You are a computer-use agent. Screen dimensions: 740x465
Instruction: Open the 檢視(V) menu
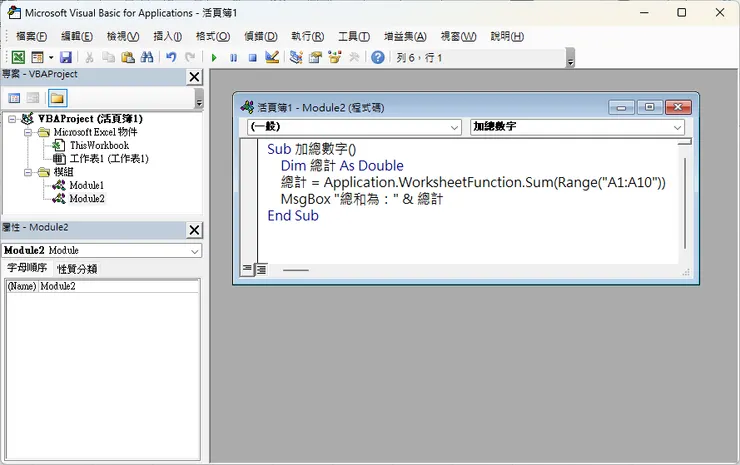[123, 36]
